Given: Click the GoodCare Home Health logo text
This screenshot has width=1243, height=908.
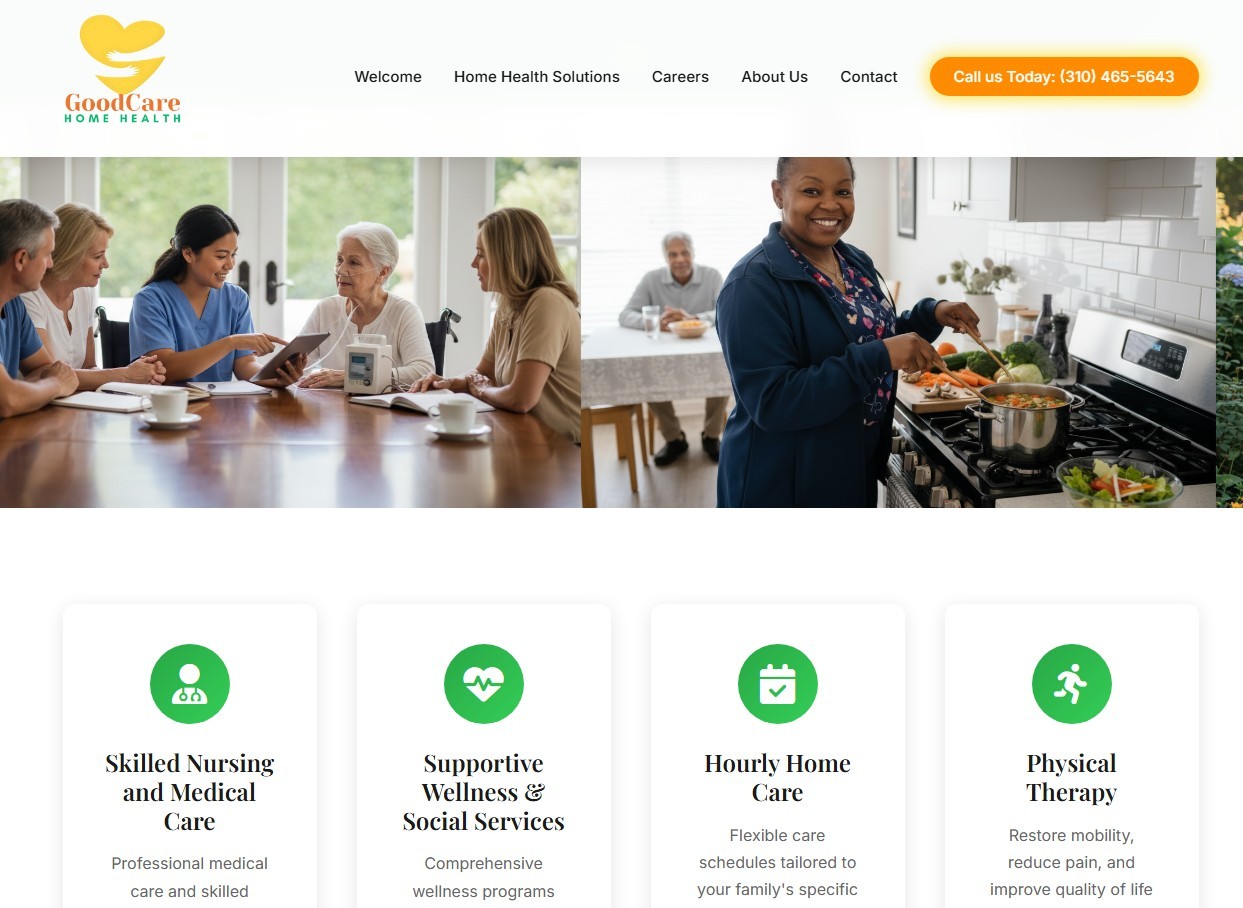Looking at the screenshot, I should coord(123,108).
